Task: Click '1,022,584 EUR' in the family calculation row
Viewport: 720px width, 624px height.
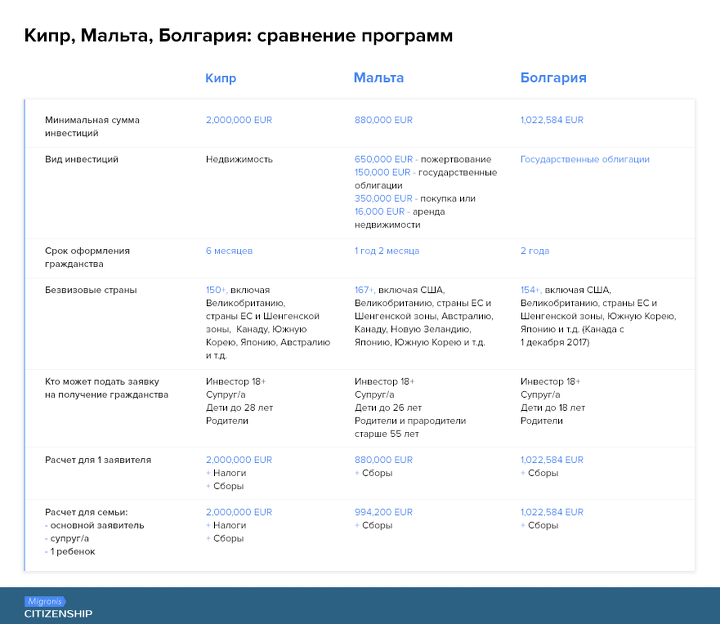Action: coord(551,512)
